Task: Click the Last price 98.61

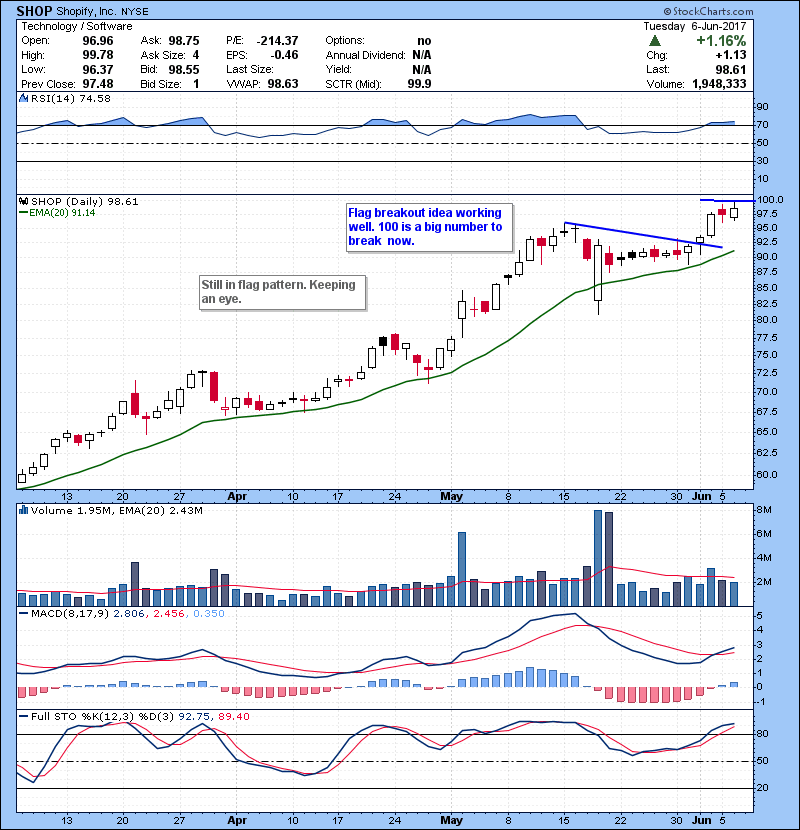Action: coord(731,69)
